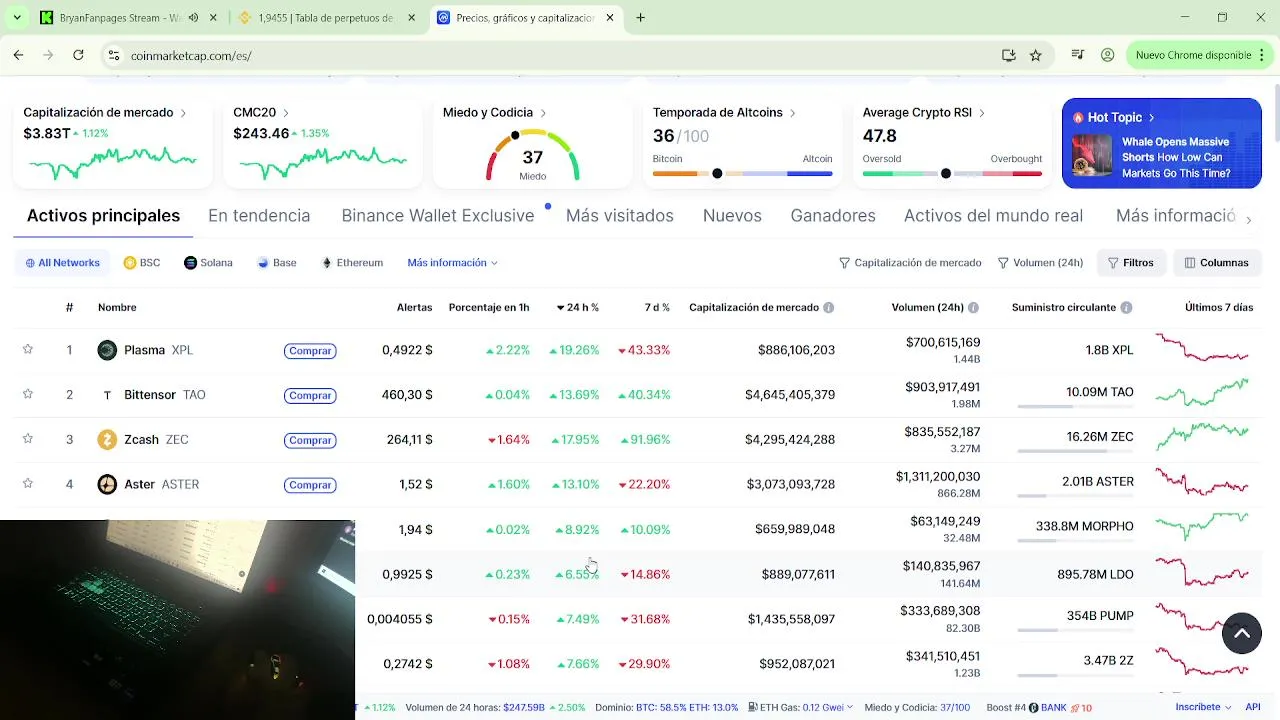Buy Plasma with Comprar button

click(x=310, y=351)
